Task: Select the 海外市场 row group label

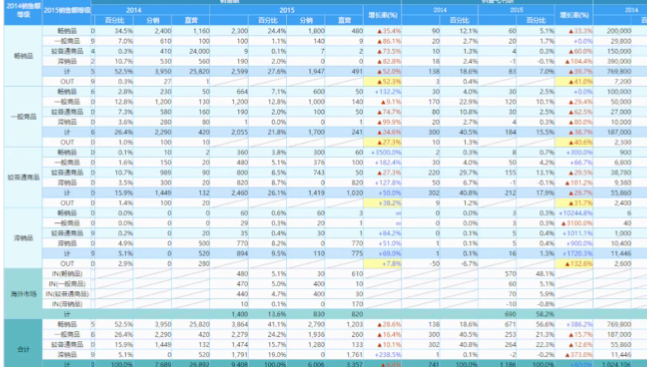Action: click(23, 294)
